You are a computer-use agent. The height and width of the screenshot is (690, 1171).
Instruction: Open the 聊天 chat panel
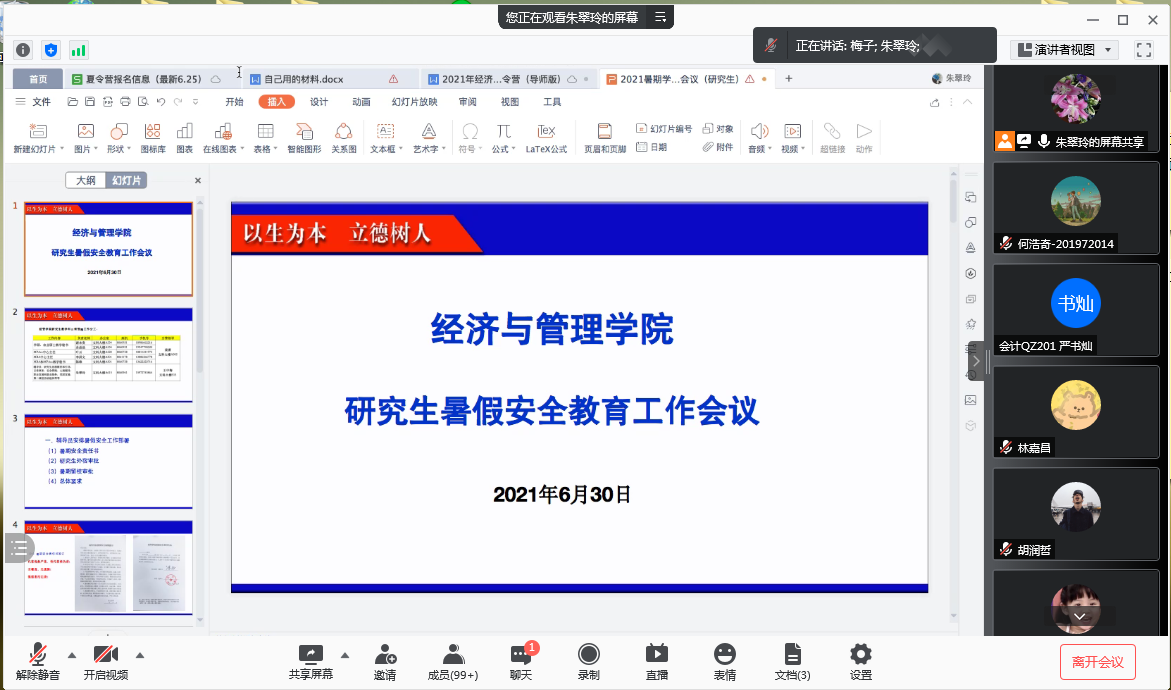(x=521, y=655)
